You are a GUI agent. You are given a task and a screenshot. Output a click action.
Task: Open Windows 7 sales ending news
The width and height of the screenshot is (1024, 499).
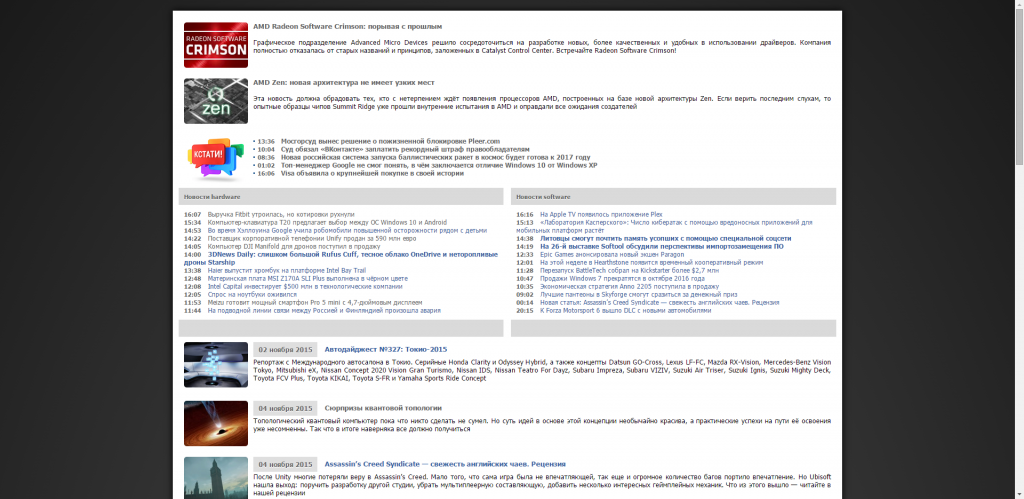click(x=622, y=278)
